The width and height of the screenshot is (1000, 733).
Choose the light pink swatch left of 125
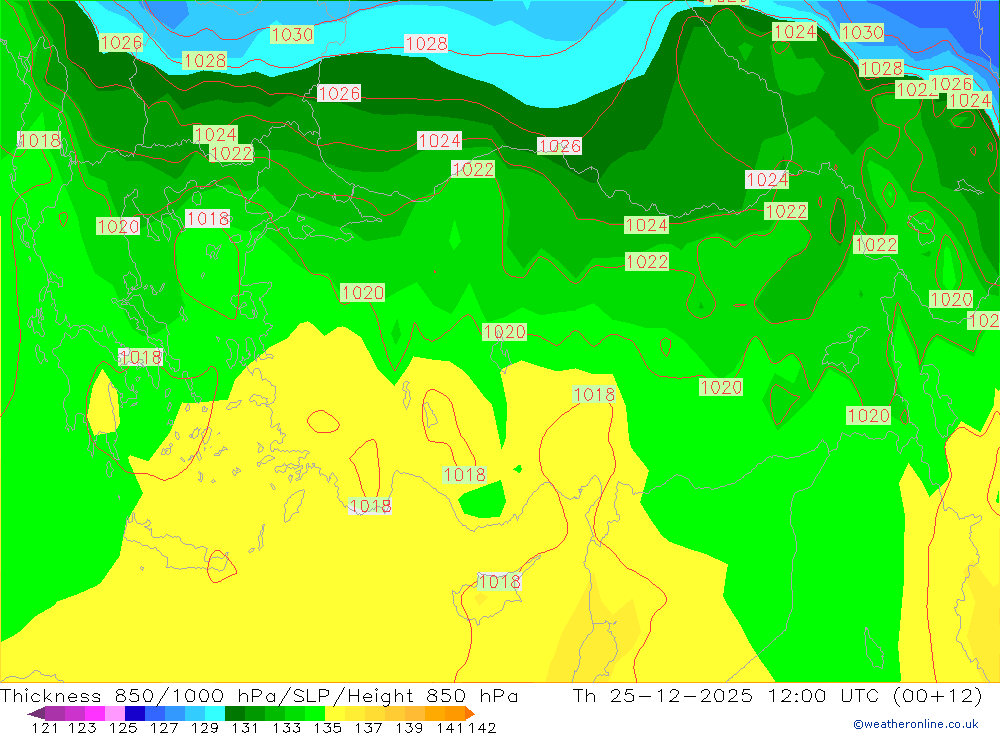(x=115, y=713)
